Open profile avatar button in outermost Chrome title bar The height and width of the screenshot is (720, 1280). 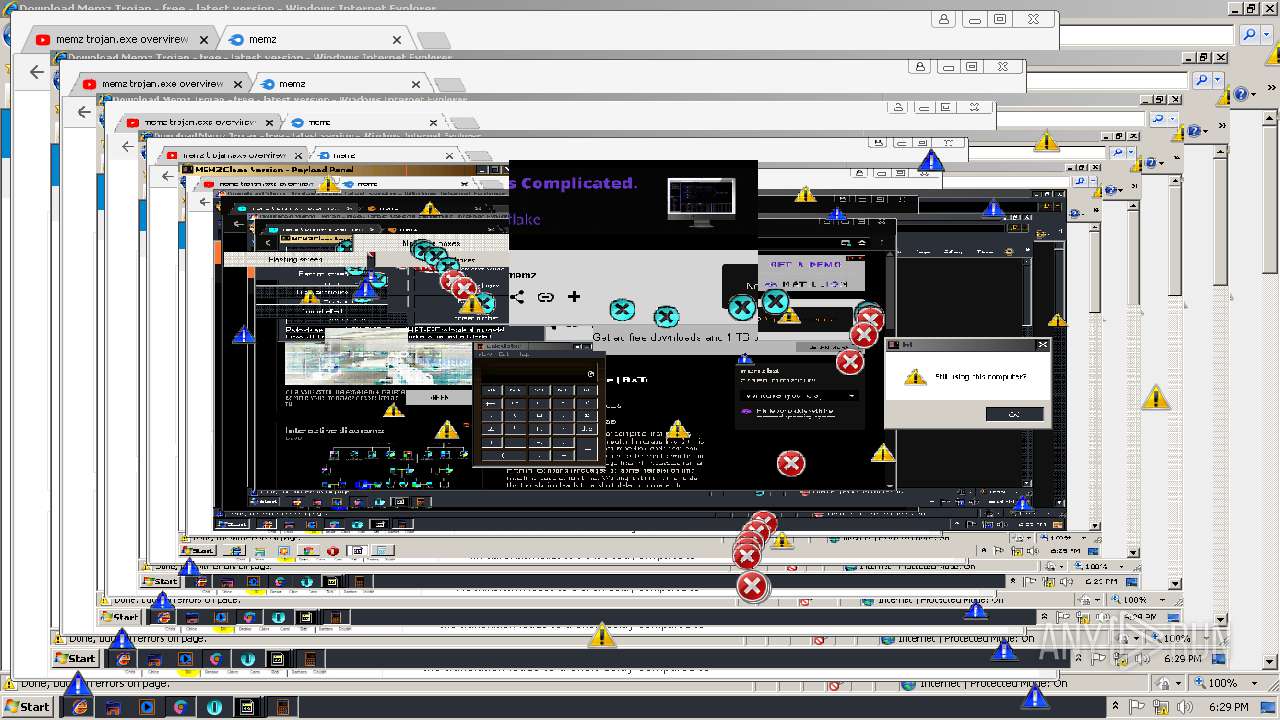coord(944,19)
